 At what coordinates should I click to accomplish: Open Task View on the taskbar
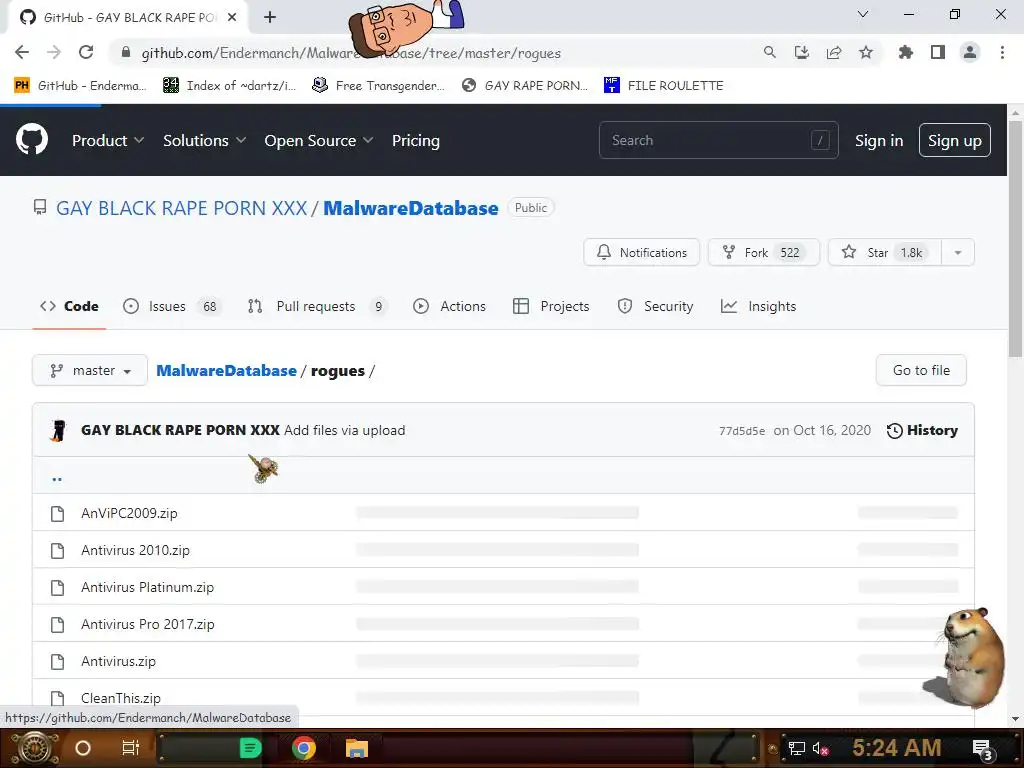131,748
